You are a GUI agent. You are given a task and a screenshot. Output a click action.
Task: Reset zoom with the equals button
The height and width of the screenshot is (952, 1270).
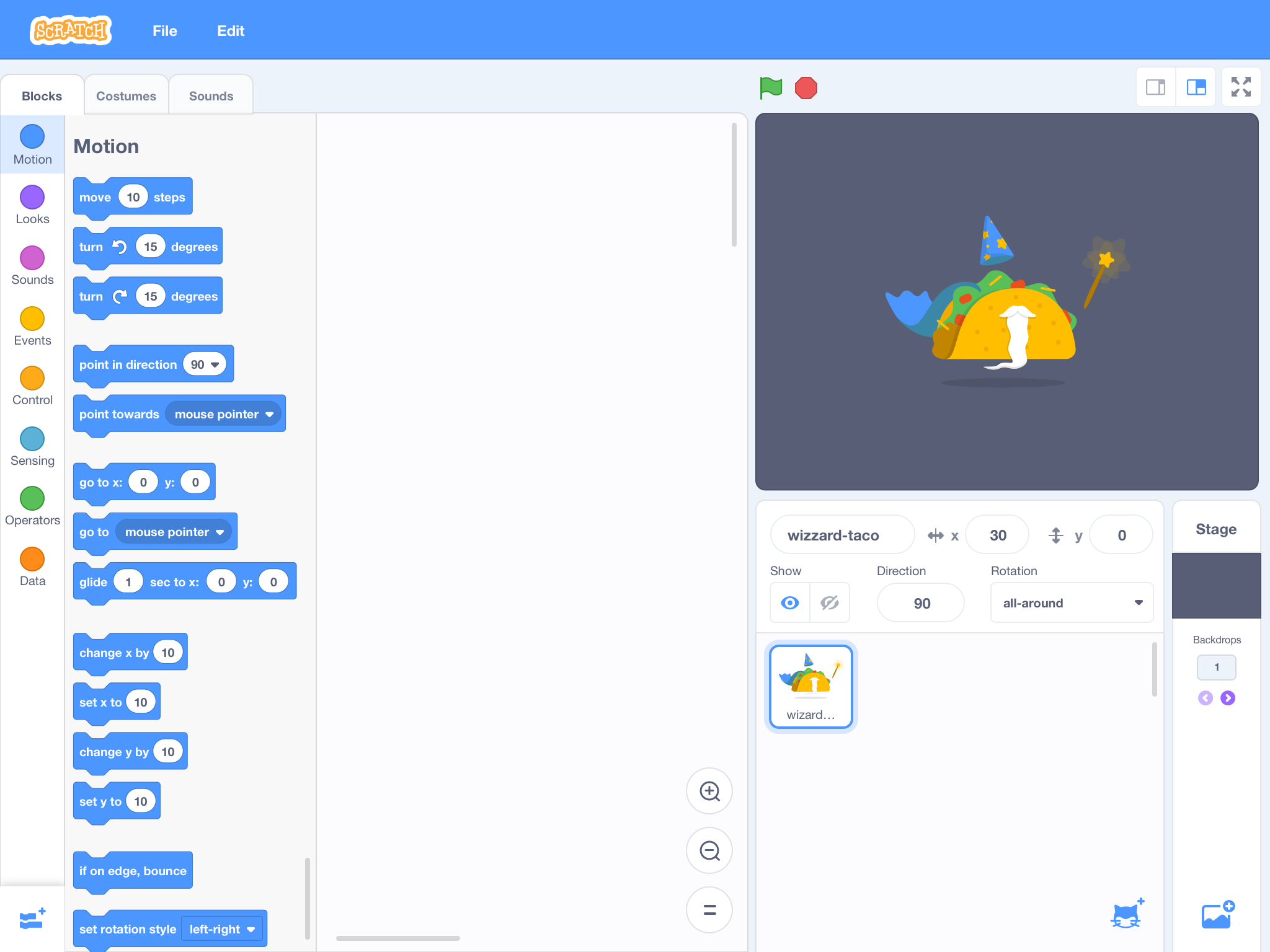pos(709,910)
